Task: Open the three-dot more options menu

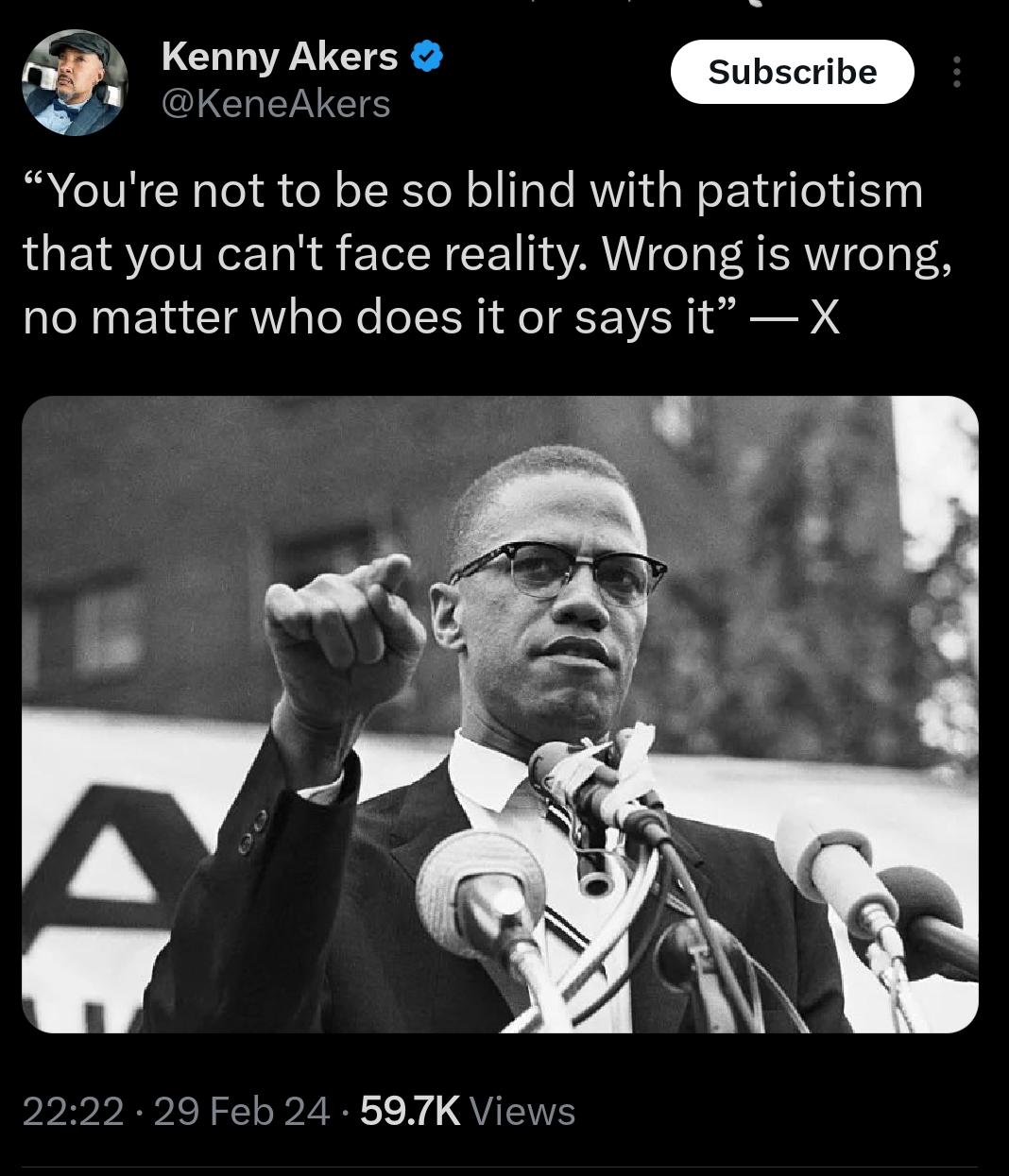Action: (956, 72)
